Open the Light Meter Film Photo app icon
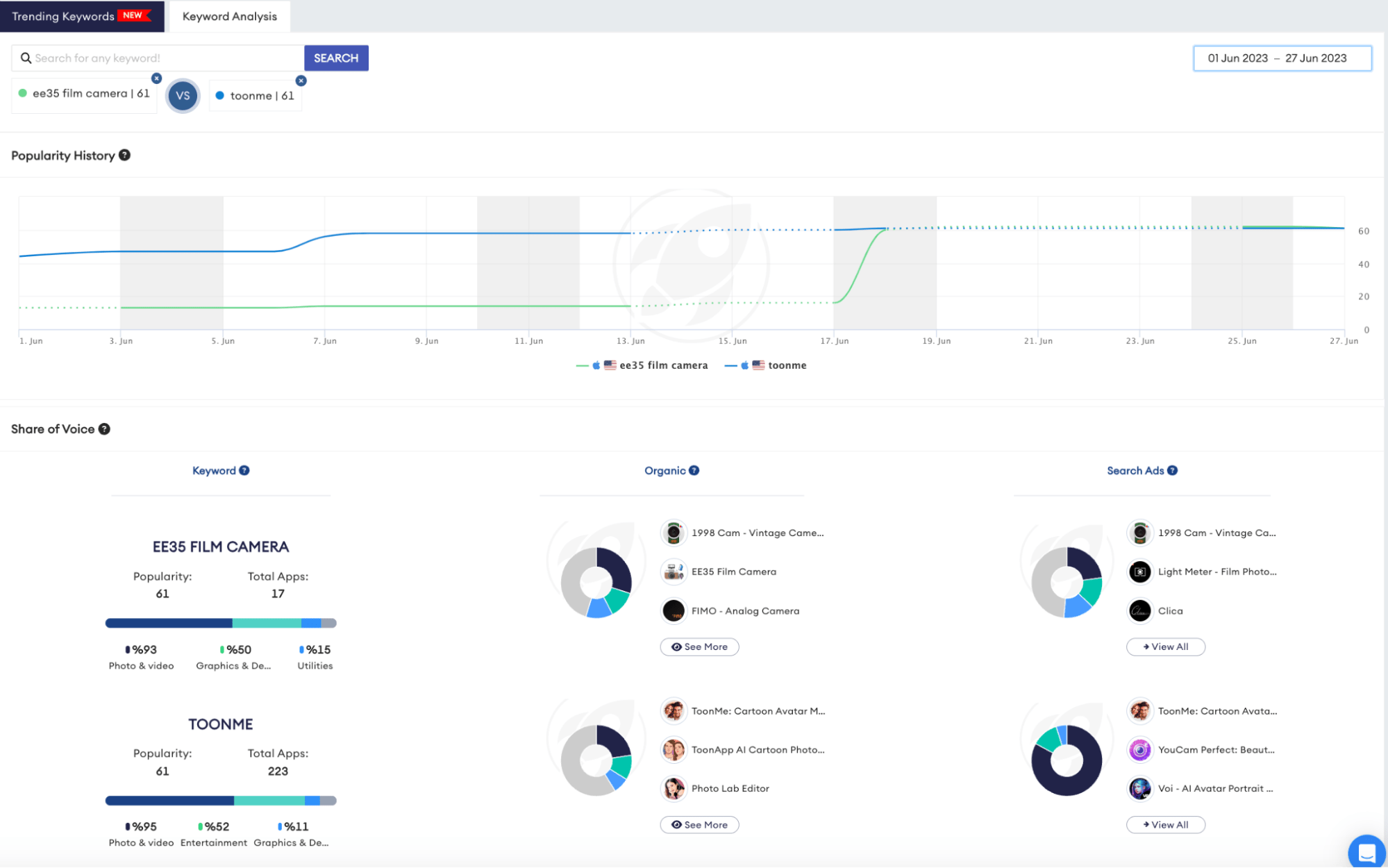This screenshot has height=868, width=1388. tap(1140, 572)
